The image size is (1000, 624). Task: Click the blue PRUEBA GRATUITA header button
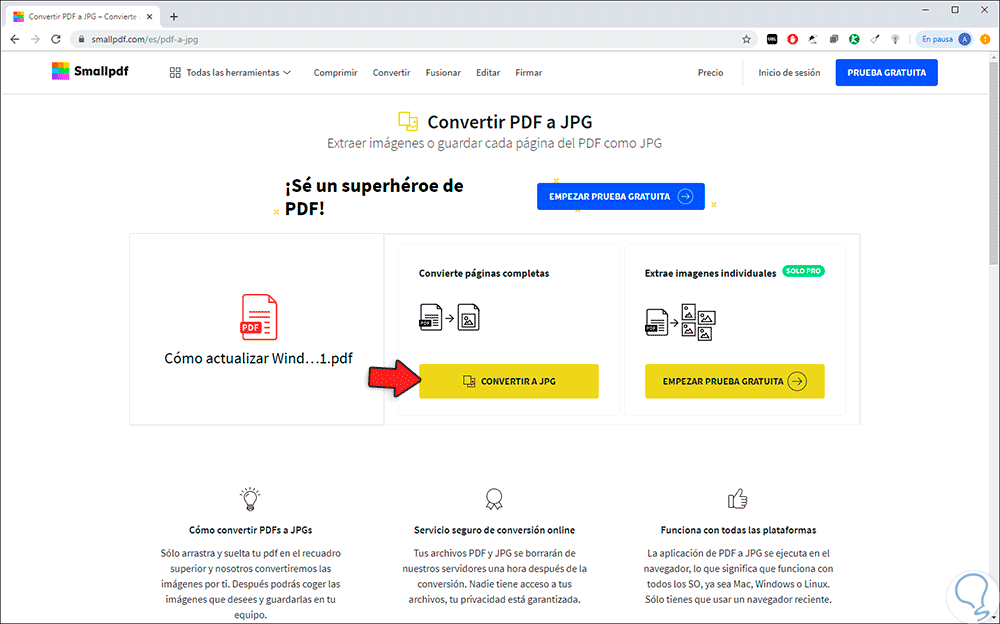coord(886,73)
